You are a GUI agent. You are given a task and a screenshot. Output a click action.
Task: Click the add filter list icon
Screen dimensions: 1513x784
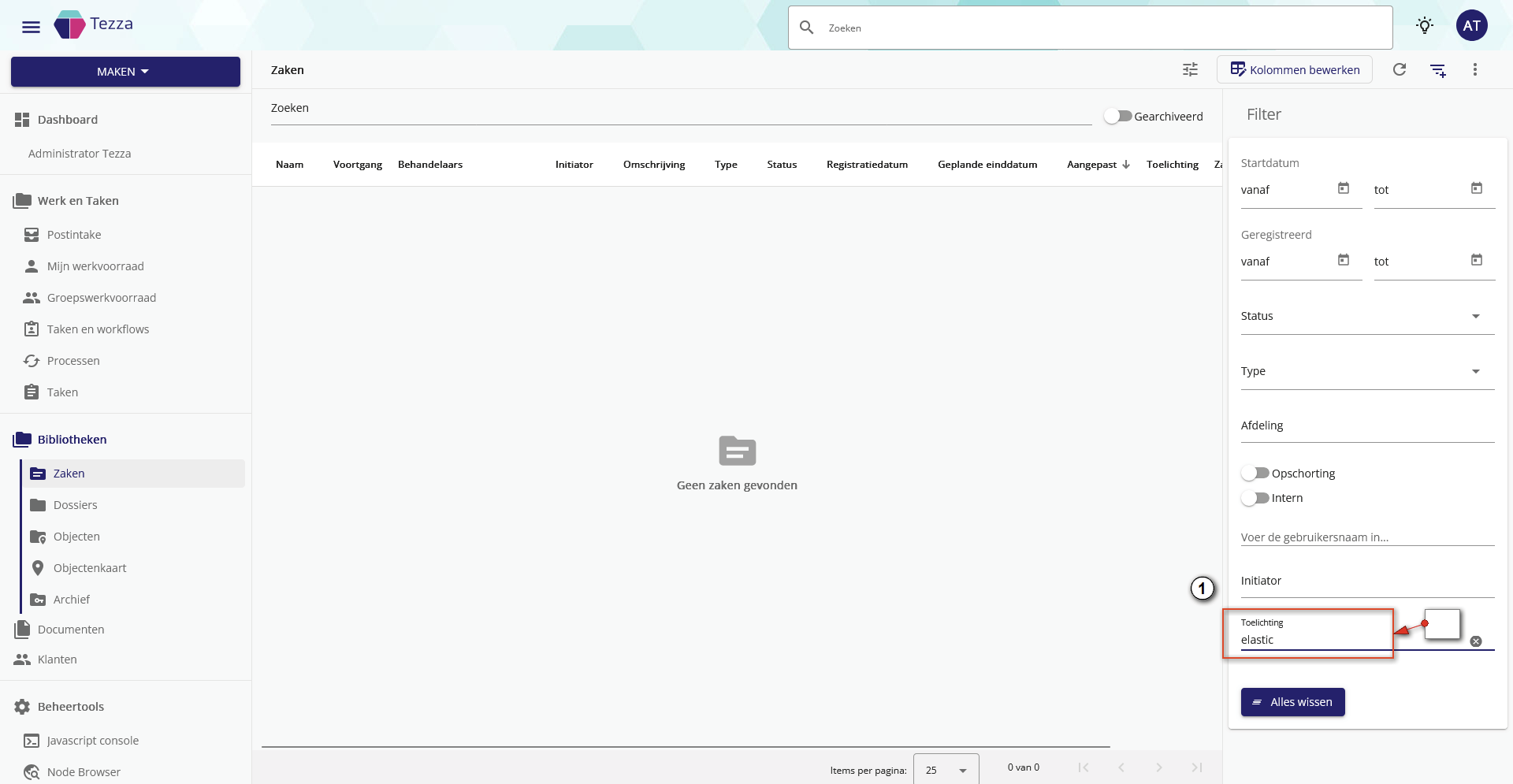pos(1438,70)
